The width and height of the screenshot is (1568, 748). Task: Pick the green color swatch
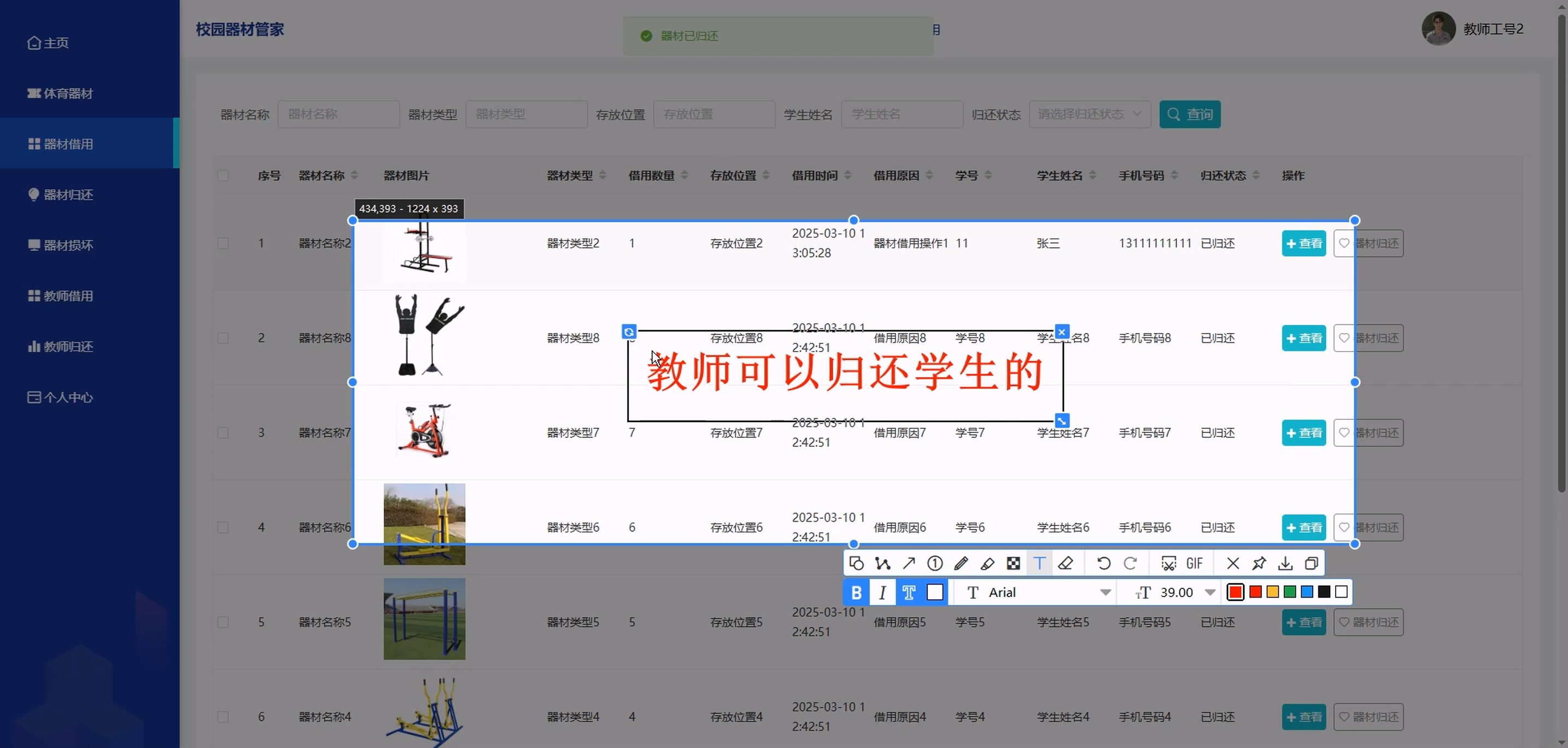1289,592
